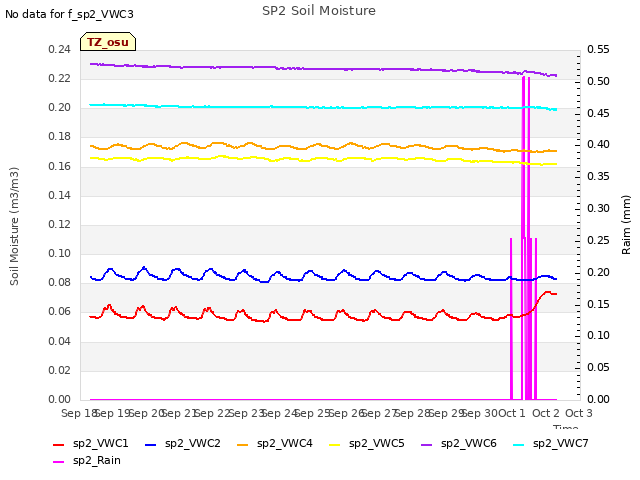The height and width of the screenshot is (480, 640).
Task: Select the sp2_VWC2 legend label
Action: (193, 444)
